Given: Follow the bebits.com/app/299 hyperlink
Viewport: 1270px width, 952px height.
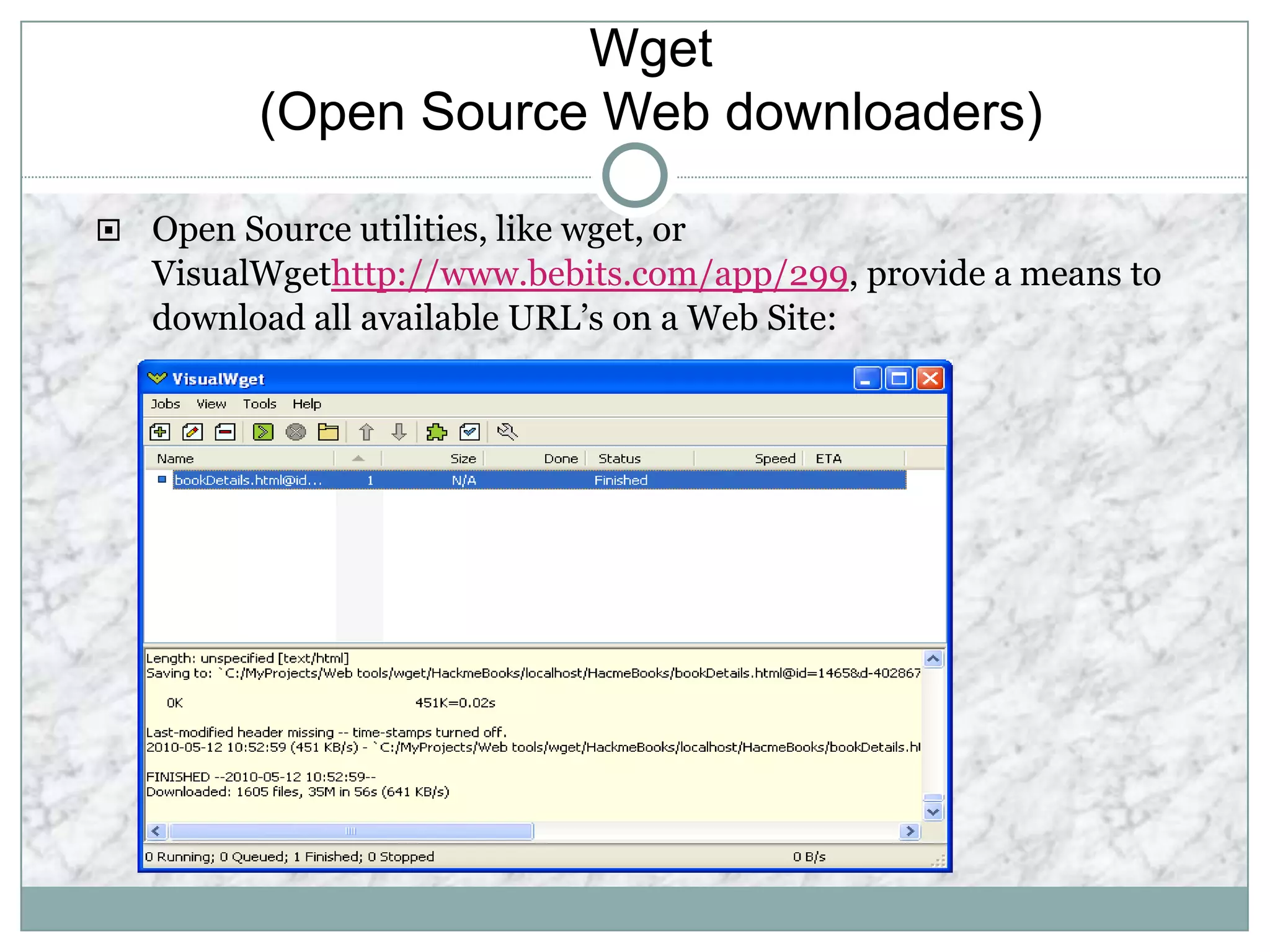Looking at the screenshot, I should click(589, 274).
